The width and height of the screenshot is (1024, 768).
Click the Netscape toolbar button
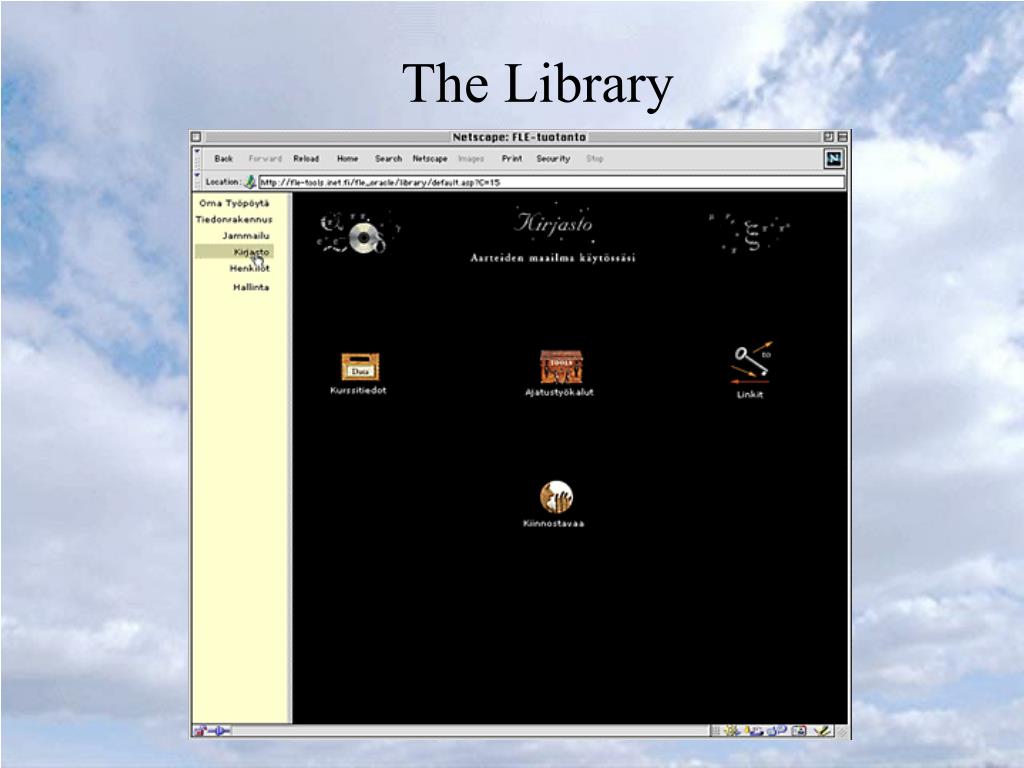[430, 159]
